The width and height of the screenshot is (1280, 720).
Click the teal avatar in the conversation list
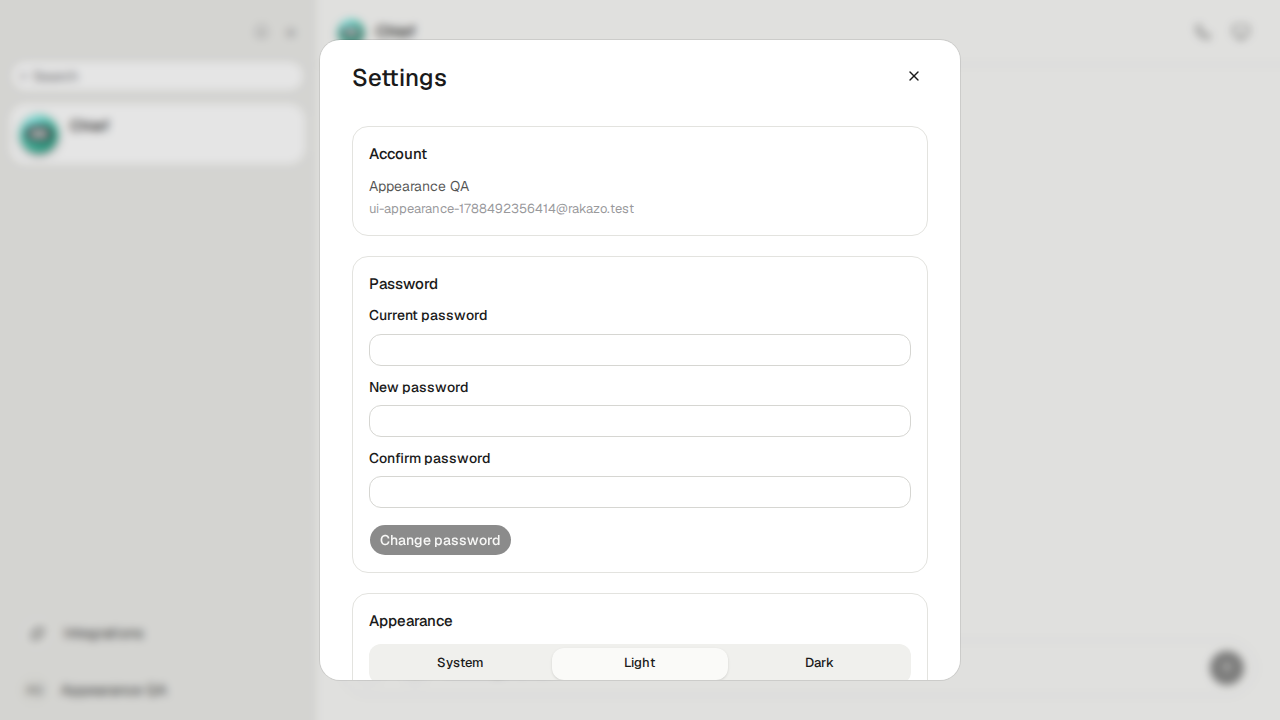(40, 134)
